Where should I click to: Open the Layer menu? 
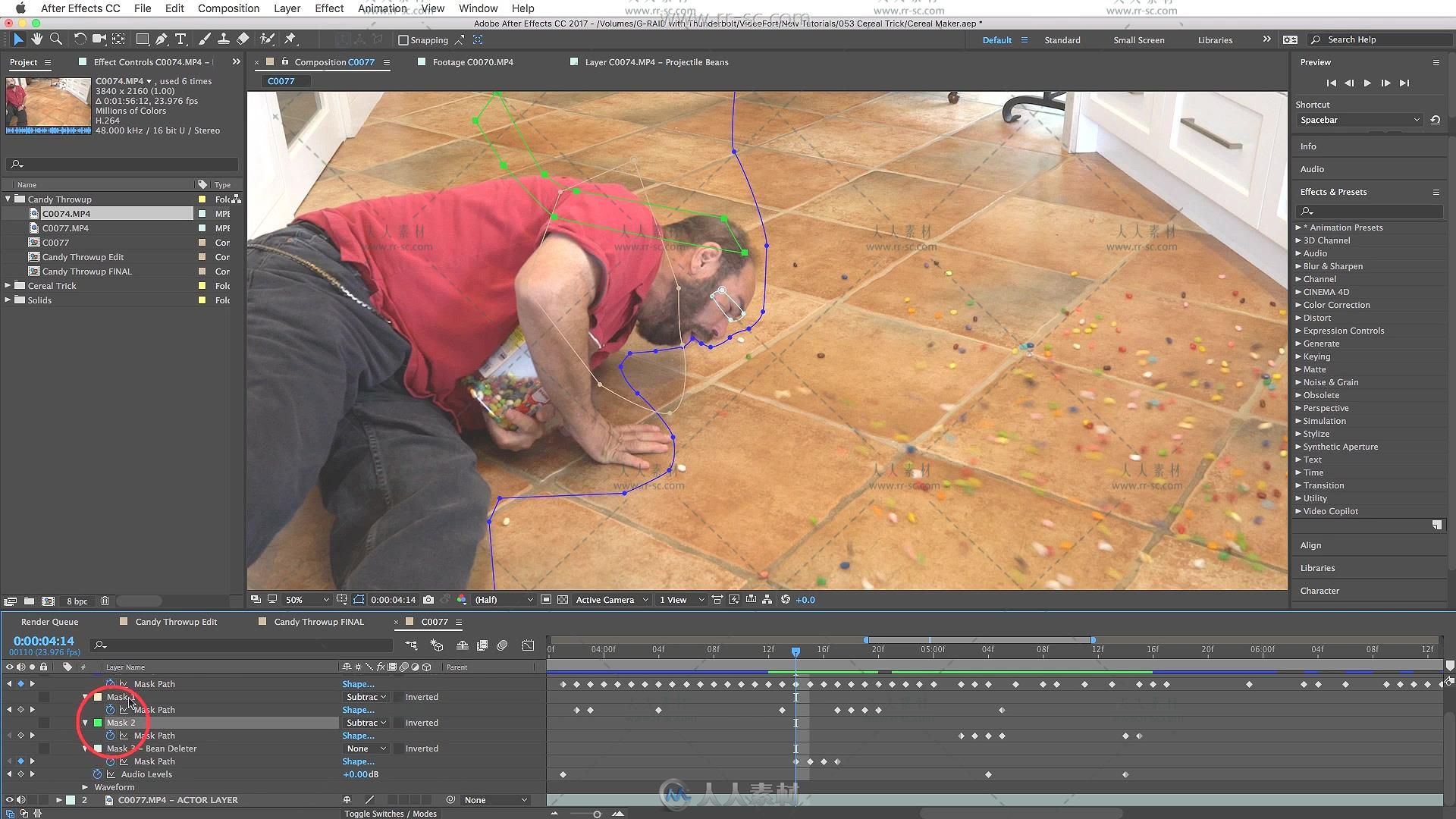287,8
